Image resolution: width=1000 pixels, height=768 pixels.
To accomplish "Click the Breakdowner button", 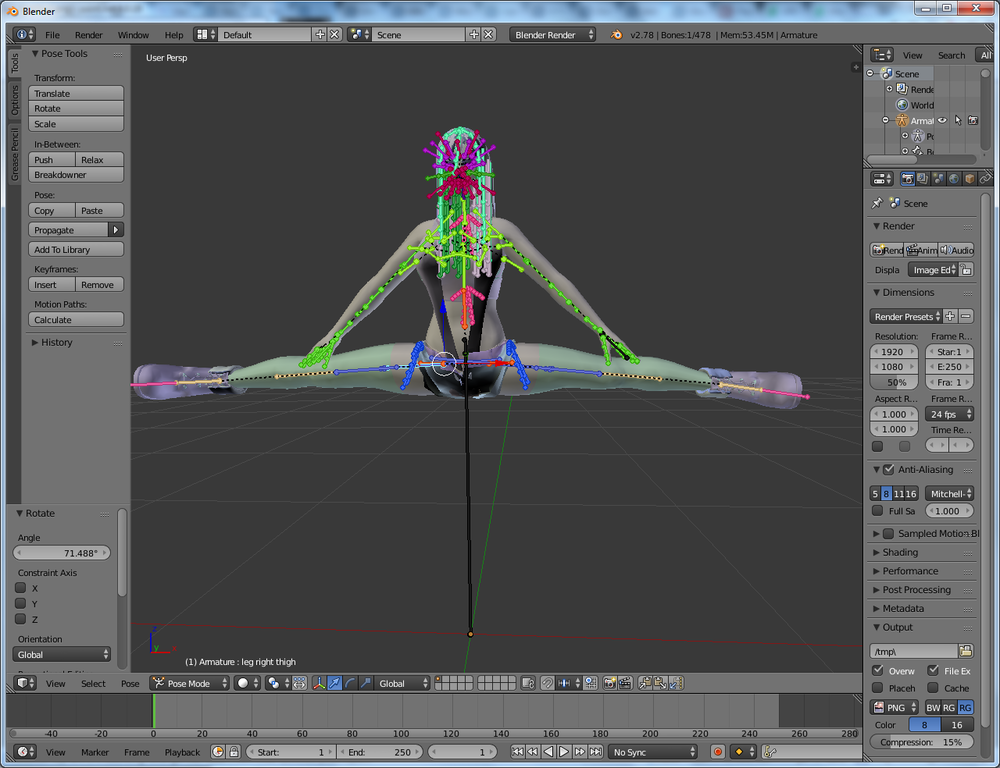I will click(76, 175).
